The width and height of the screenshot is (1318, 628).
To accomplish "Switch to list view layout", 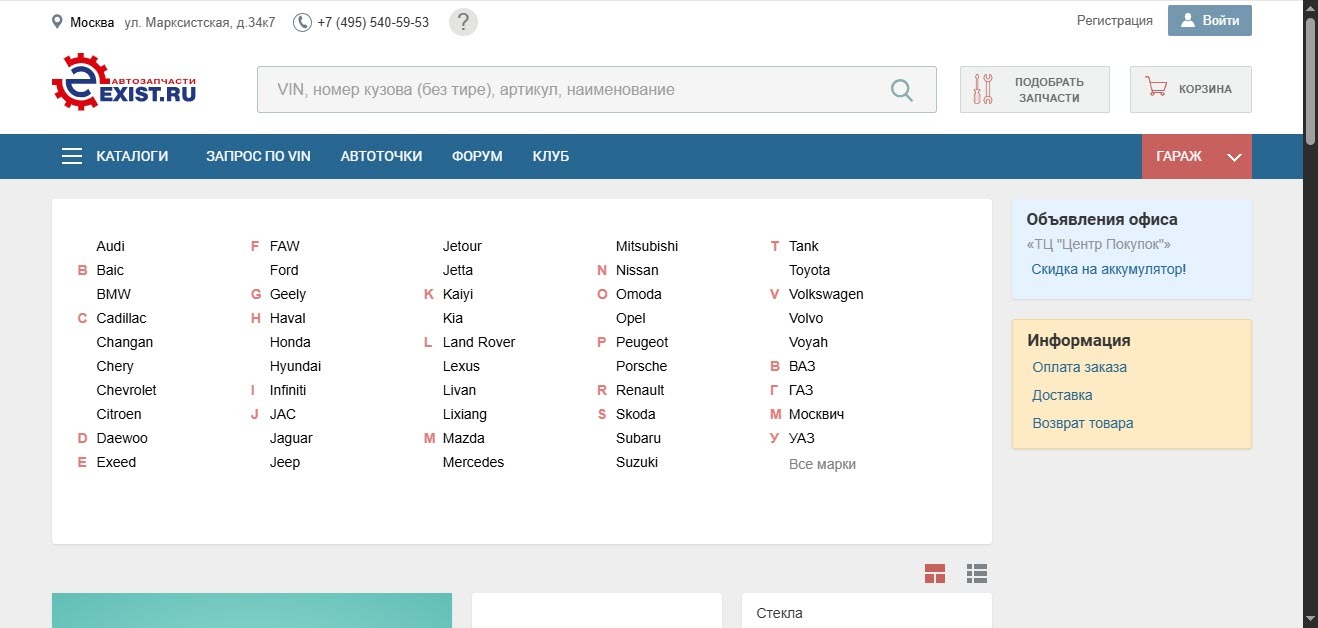I will 977,573.
